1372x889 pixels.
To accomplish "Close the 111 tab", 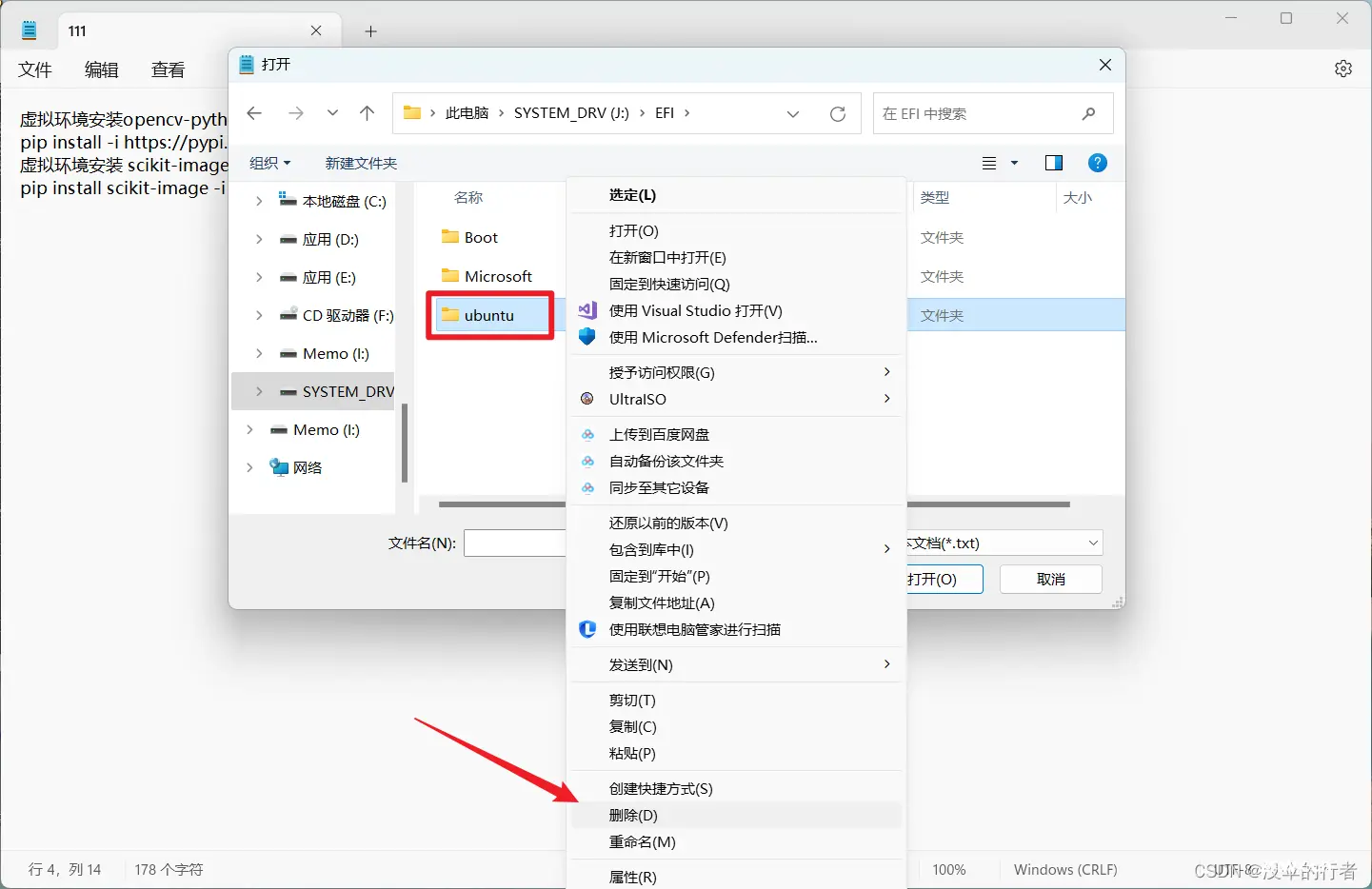I will tap(316, 30).
